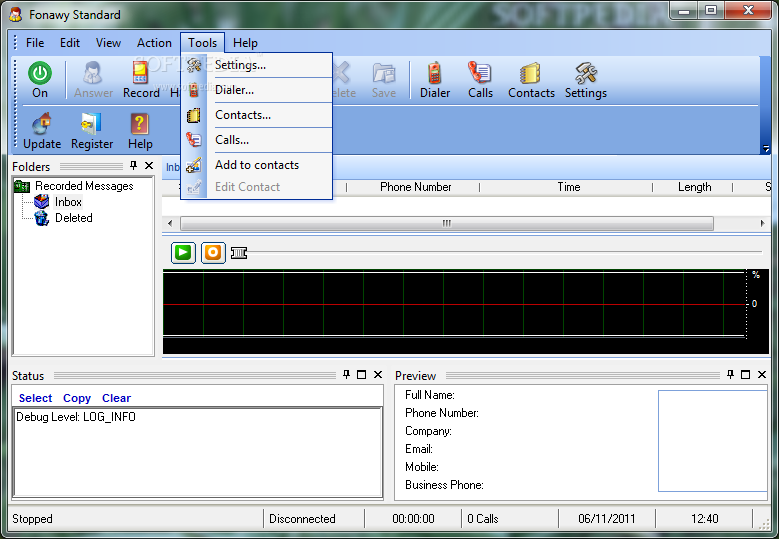The height and width of the screenshot is (539, 779).
Task: Close the Status panel
Action: pos(378,375)
